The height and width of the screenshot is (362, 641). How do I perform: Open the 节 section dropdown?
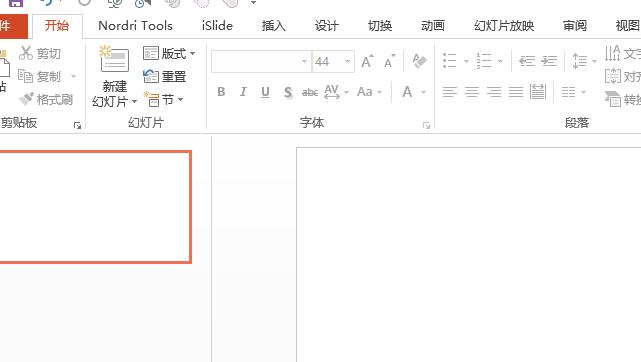pos(163,99)
